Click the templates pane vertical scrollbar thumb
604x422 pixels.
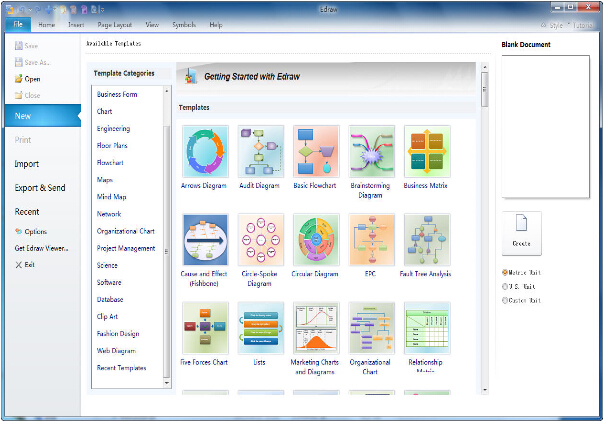(x=485, y=89)
